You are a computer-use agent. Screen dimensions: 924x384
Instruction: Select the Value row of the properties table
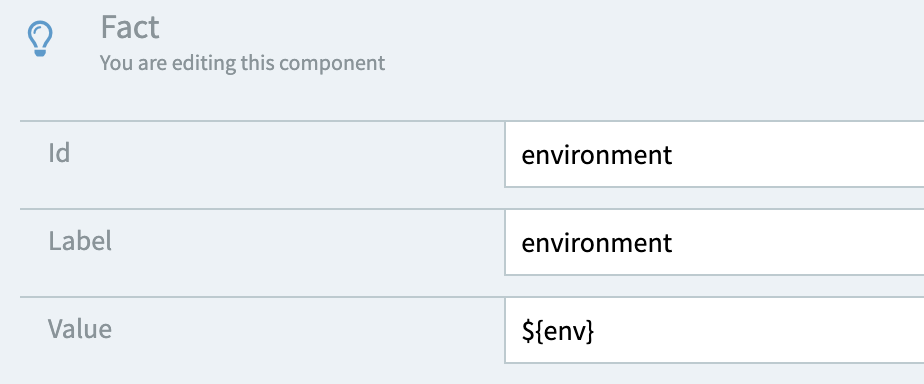click(472, 330)
